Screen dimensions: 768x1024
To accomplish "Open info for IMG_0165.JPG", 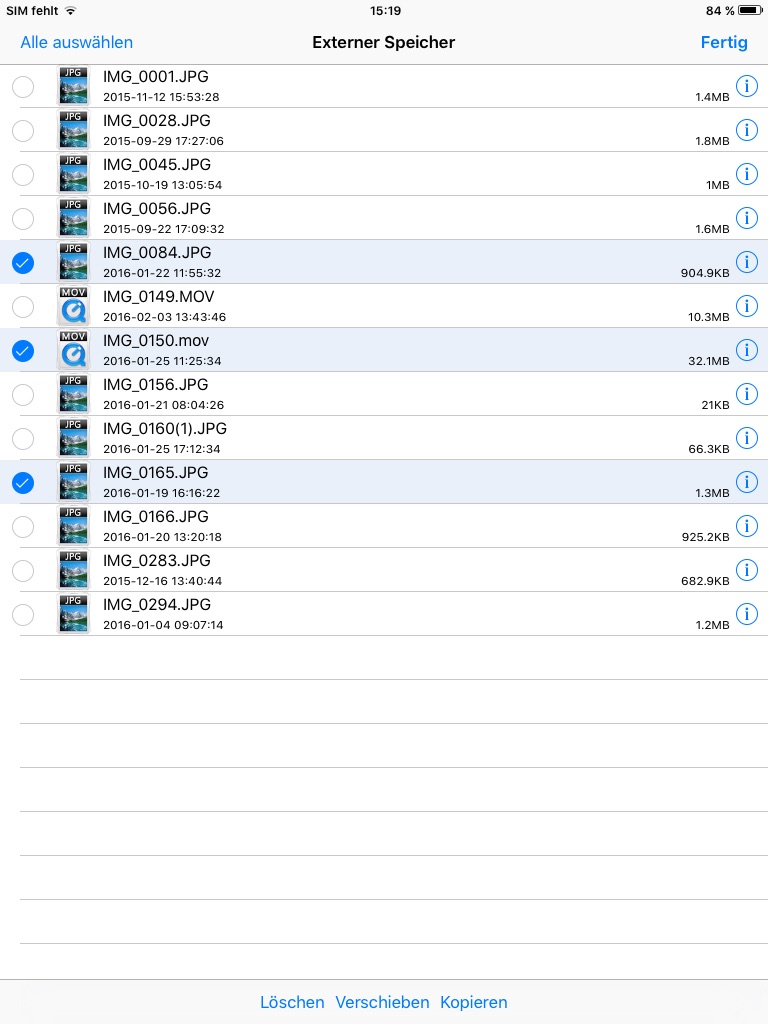I will 746,482.
